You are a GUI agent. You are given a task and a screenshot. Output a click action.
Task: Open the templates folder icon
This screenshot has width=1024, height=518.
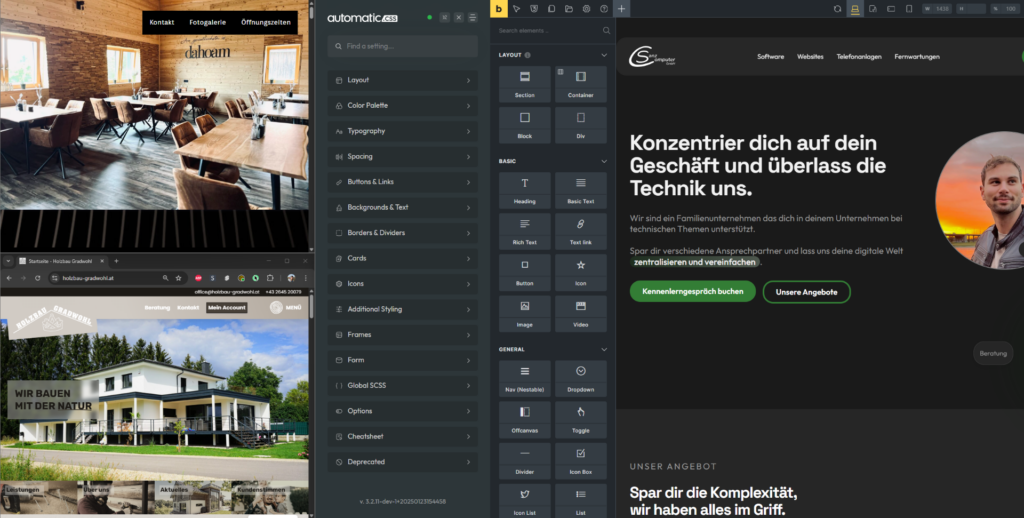568,9
